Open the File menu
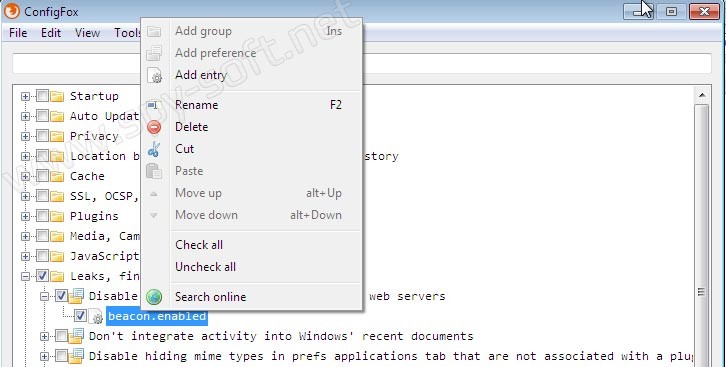The height and width of the screenshot is (367, 726). pyautogui.click(x=18, y=33)
